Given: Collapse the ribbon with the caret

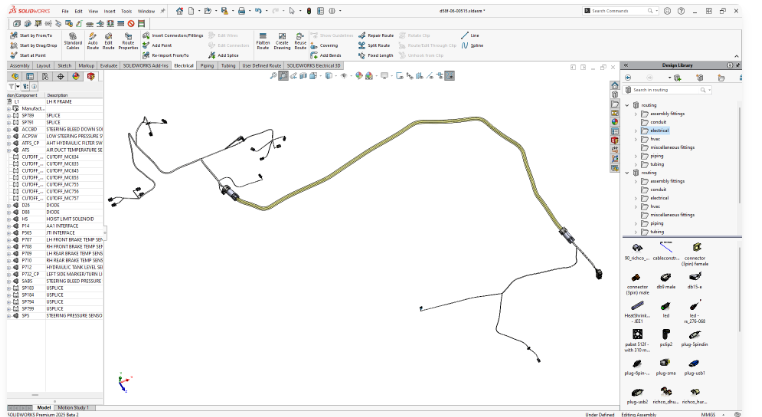Looking at the screenshot, I should coord(736,56).
